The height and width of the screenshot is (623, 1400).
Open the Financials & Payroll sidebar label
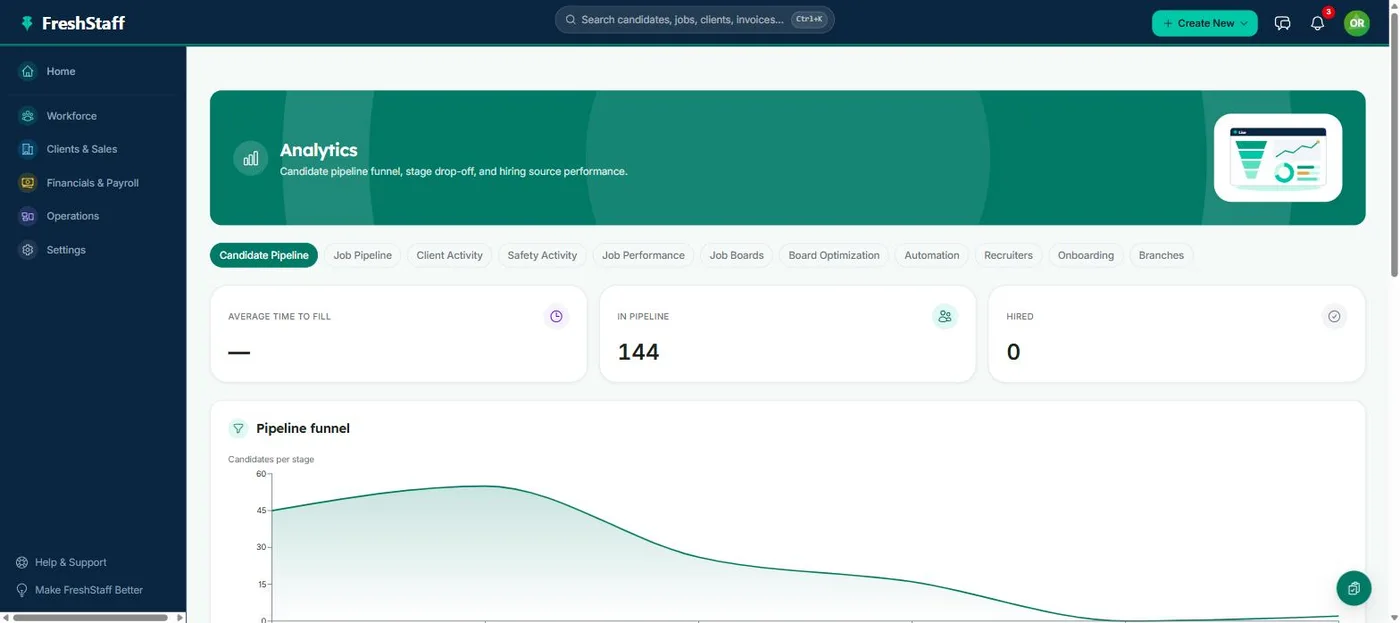pyautogui.click(x=93, y=183)
